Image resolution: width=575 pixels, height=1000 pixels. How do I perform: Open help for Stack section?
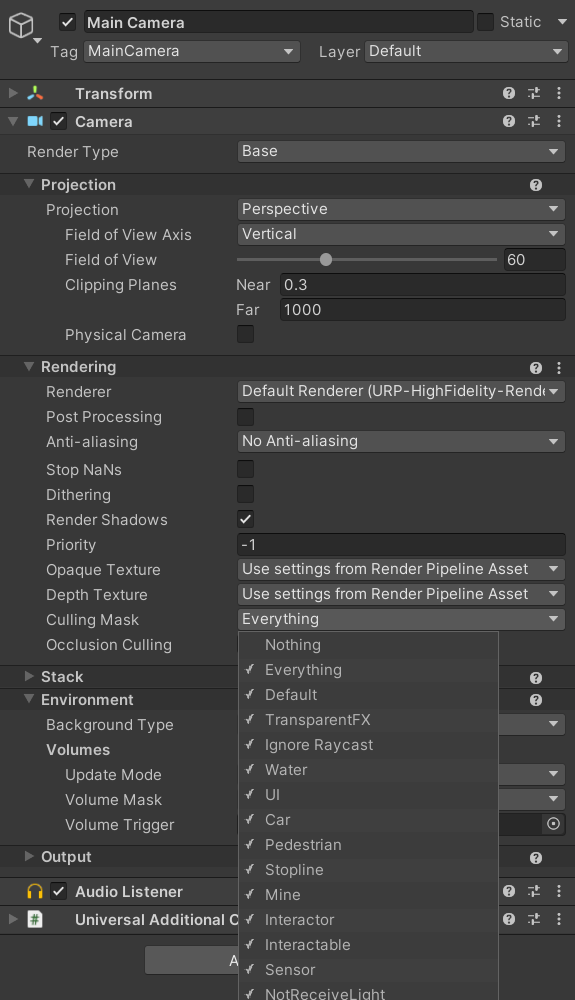[536, 677]
